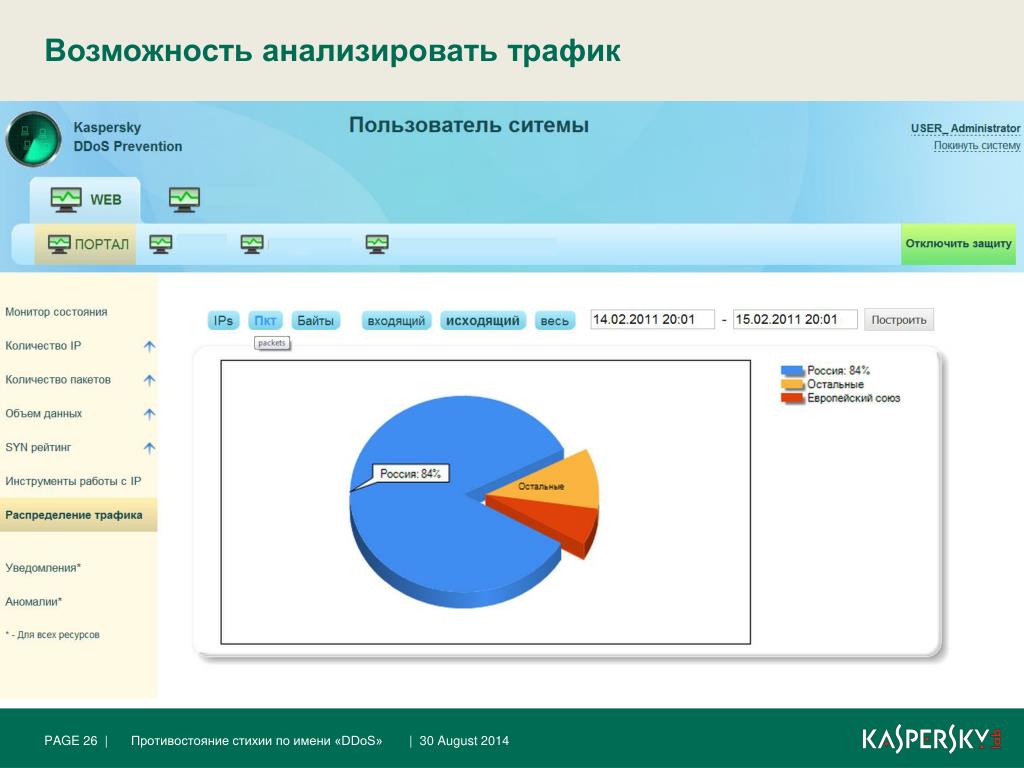Click the packets tooltip under Пкт
The width and height of the screenshot is (1024, 768).
(272, 343)
